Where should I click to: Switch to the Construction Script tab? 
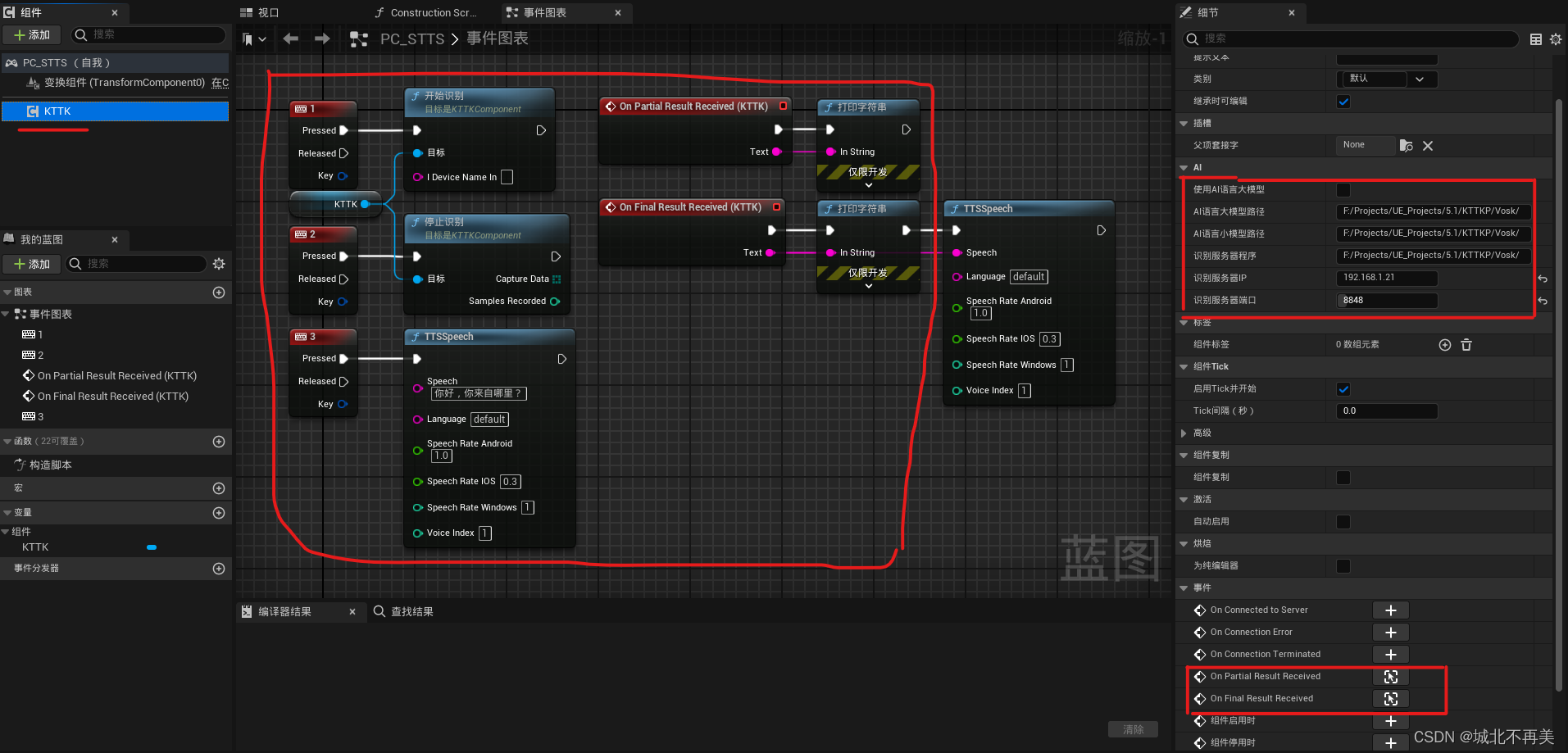point(427,12)
